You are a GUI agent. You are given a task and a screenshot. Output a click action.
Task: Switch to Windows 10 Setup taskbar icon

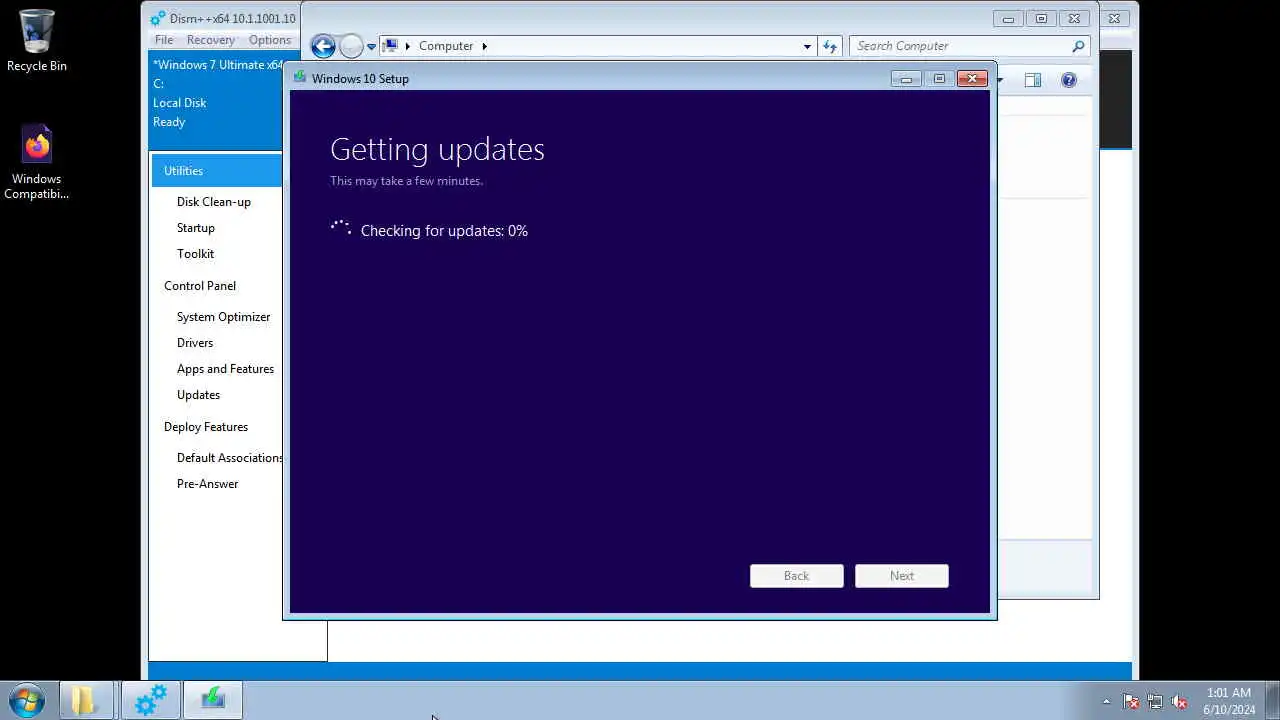pyautogui.click(x=213, y=700)
